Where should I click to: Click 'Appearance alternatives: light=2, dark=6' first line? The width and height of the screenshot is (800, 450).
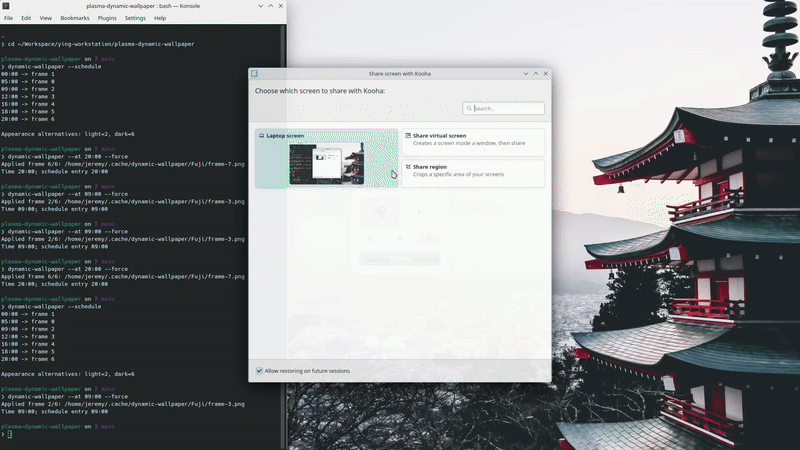pos(68,134)
